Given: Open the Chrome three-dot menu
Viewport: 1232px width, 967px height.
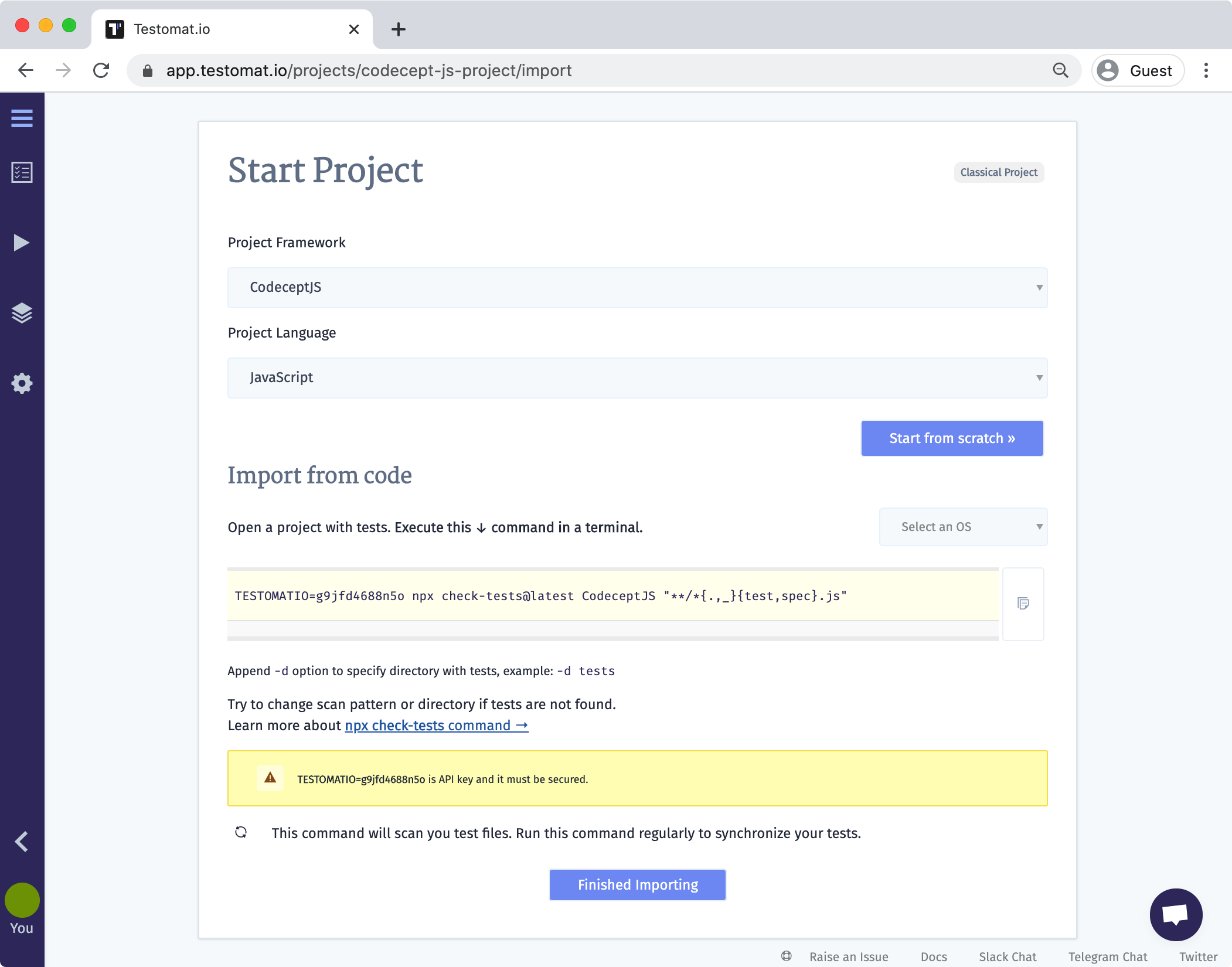Looking at the screenshot, I should [x=1206, y=70].
